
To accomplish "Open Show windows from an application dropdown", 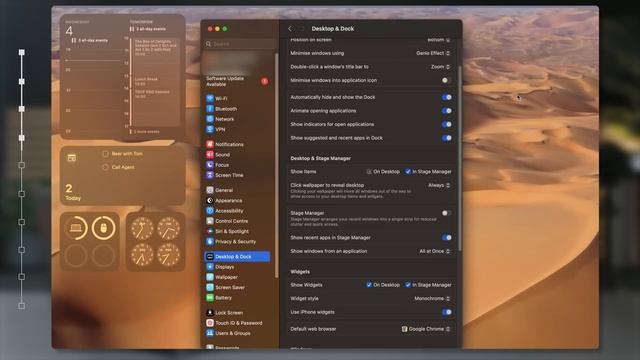I will [435, 251].
